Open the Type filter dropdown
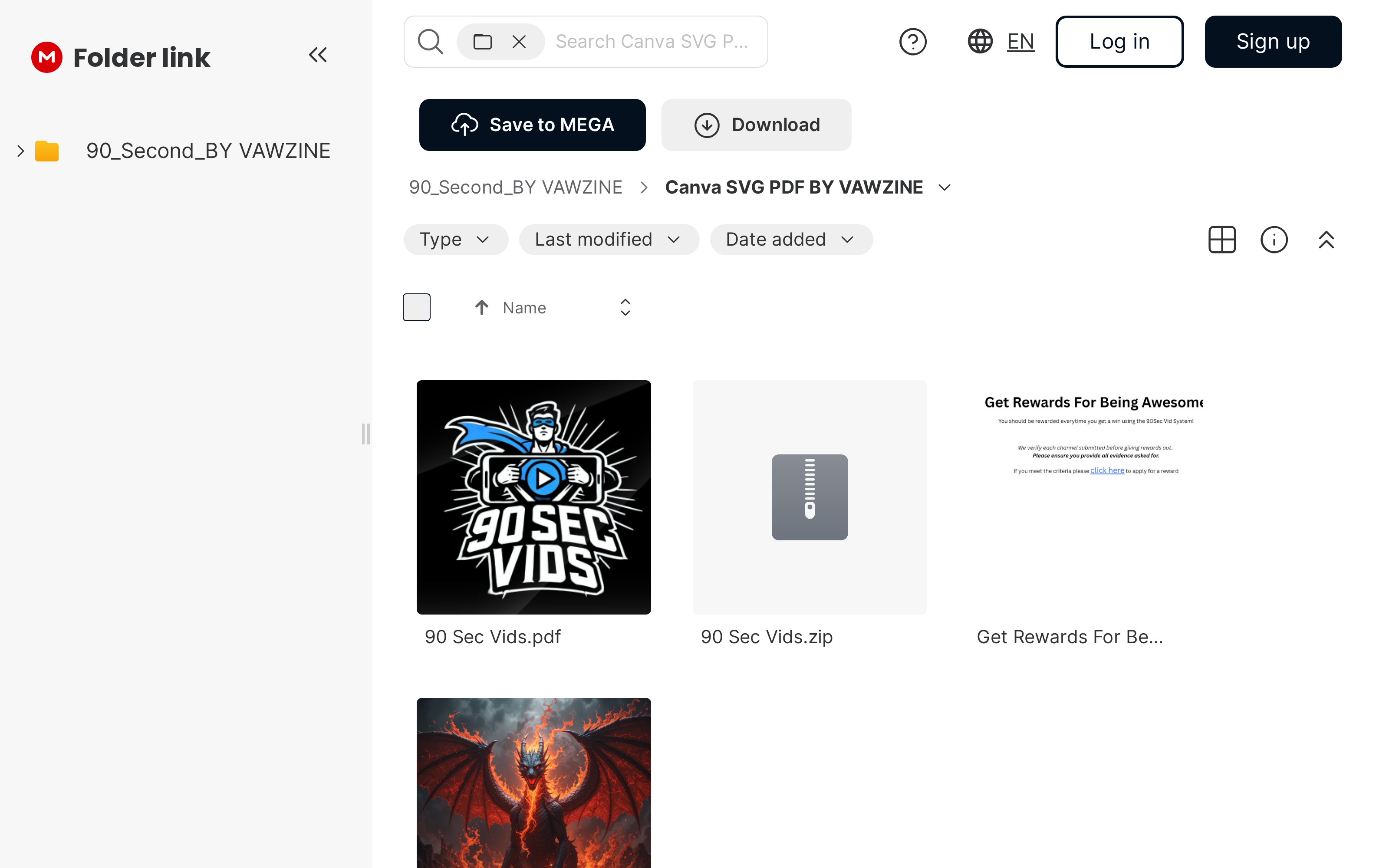Screen dimensions: 1389x868 (456, 240)
